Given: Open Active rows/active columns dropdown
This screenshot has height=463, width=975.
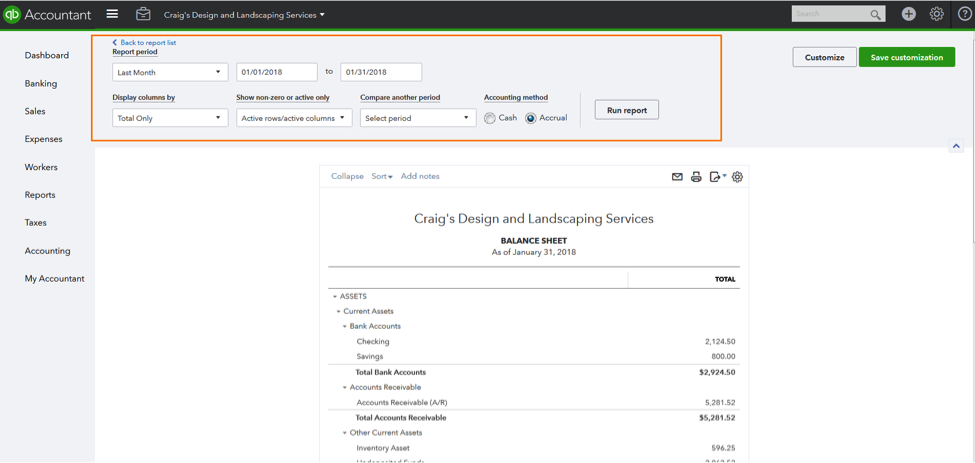Looking at the screenshot, I should point(294,118).
